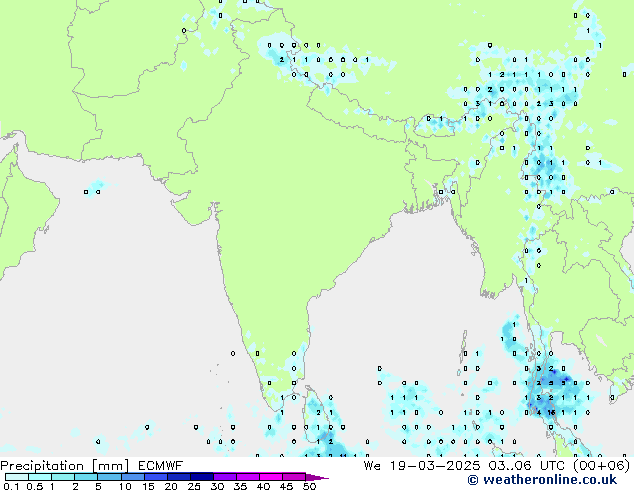Click the 10–15 mm blue legend swatch

[x=132, y=477]
